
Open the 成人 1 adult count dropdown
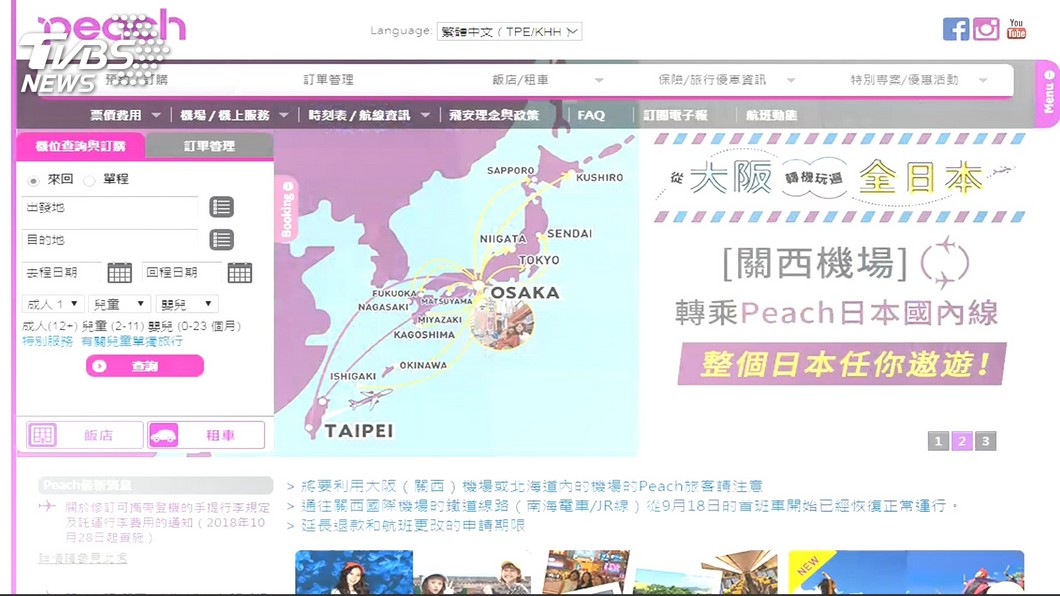(53, 304)
